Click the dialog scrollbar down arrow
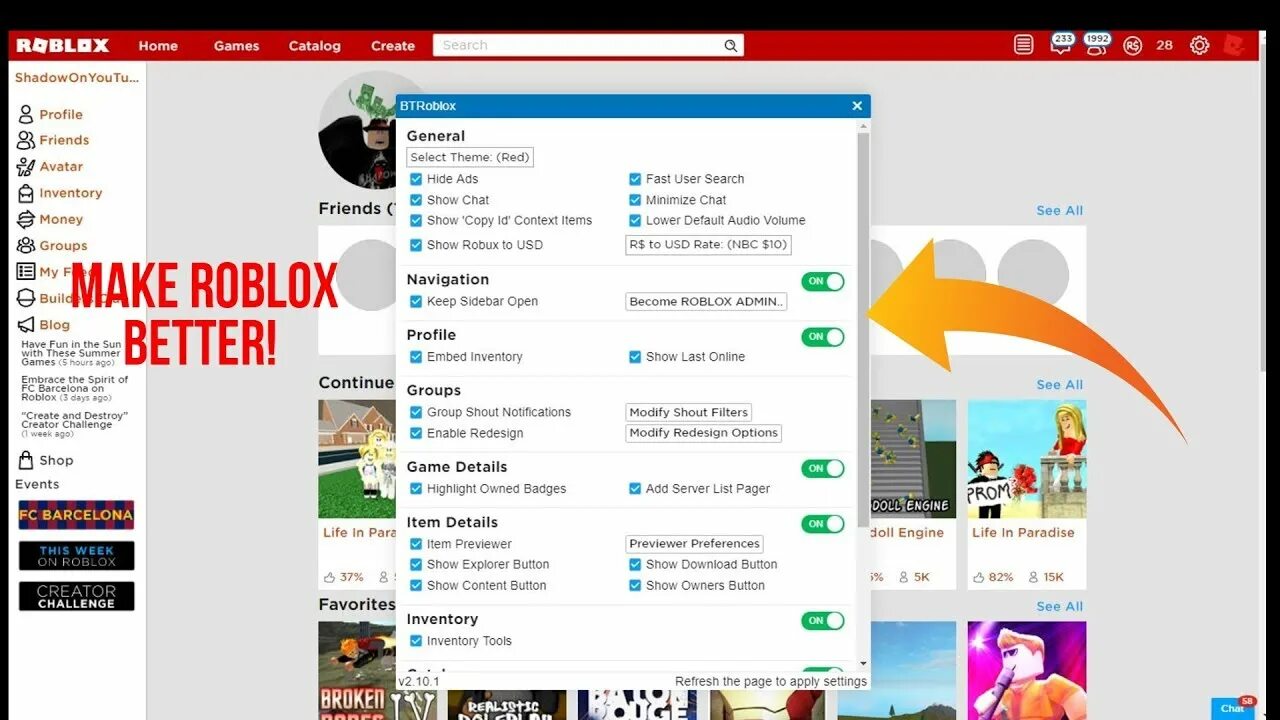 point(863,663)
